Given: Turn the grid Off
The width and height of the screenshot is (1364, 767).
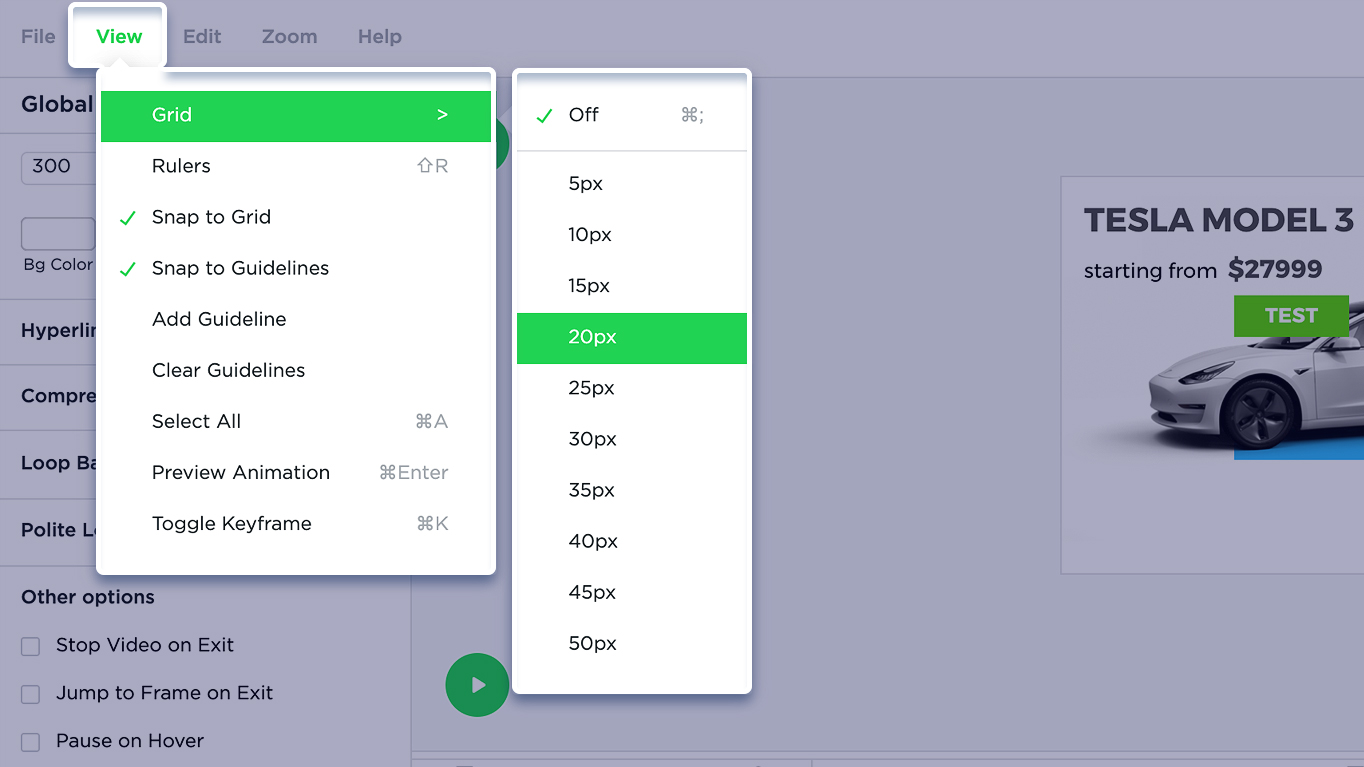Looking at the screenshot, I should (x=632, y=116).
